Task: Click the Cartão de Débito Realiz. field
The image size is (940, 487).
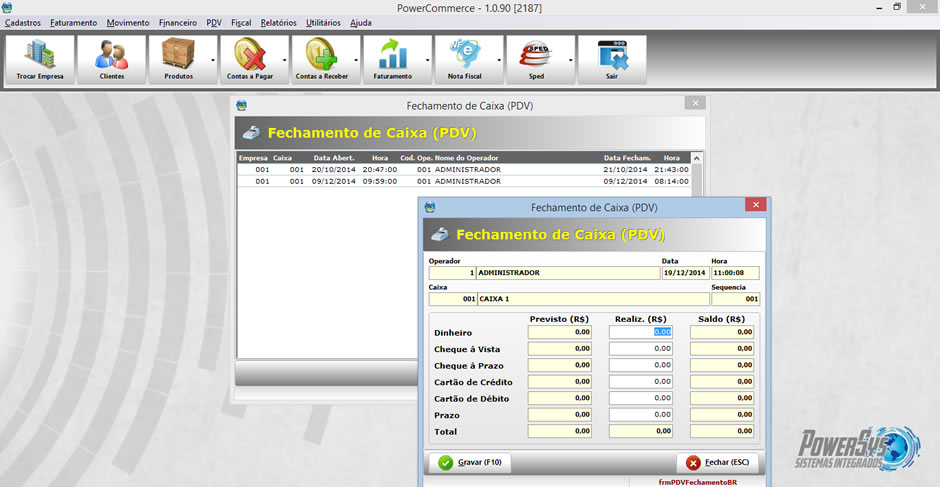Action: point(641,398)
